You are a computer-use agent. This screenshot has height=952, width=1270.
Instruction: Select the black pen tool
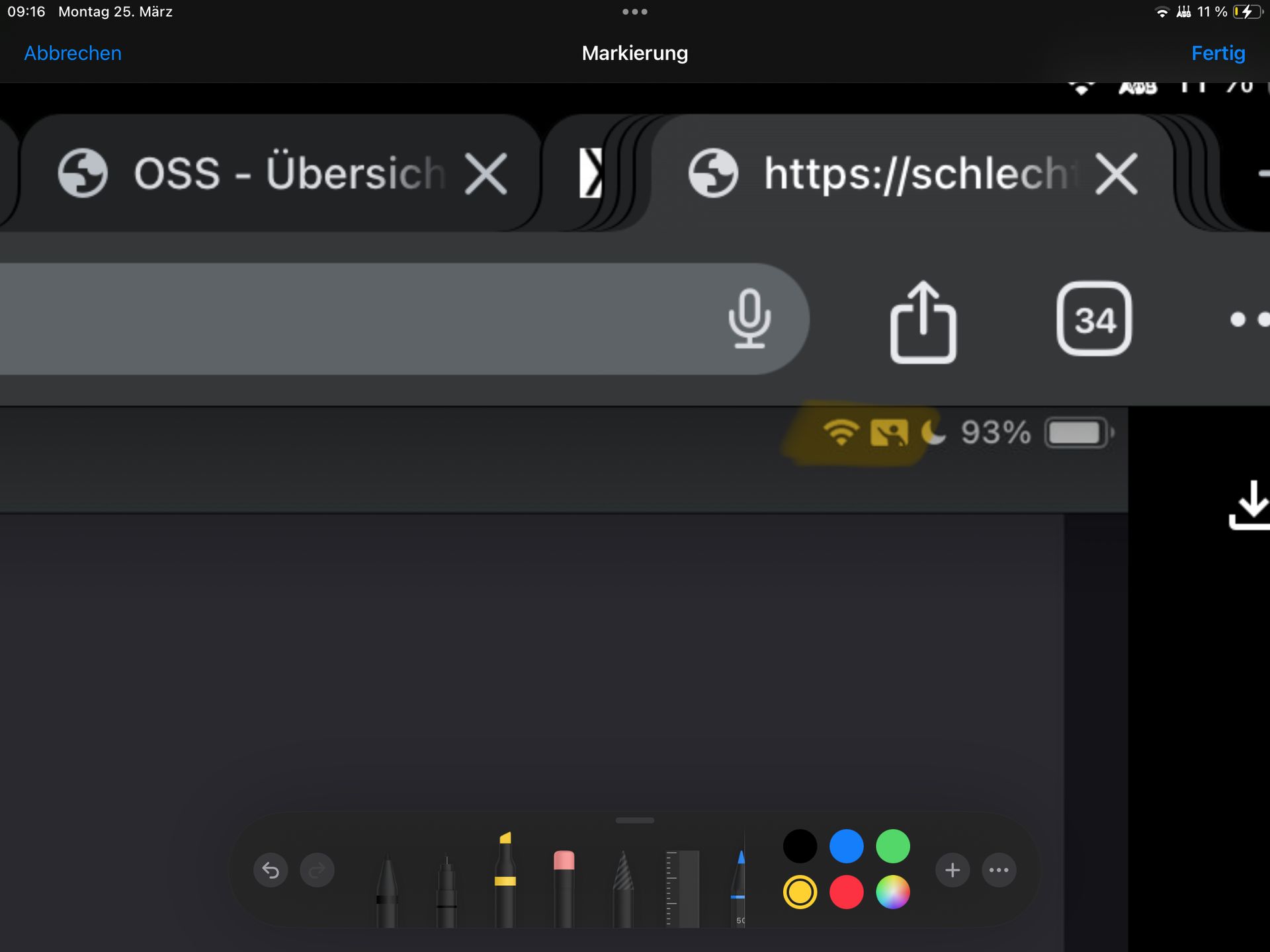pos(387,889)
